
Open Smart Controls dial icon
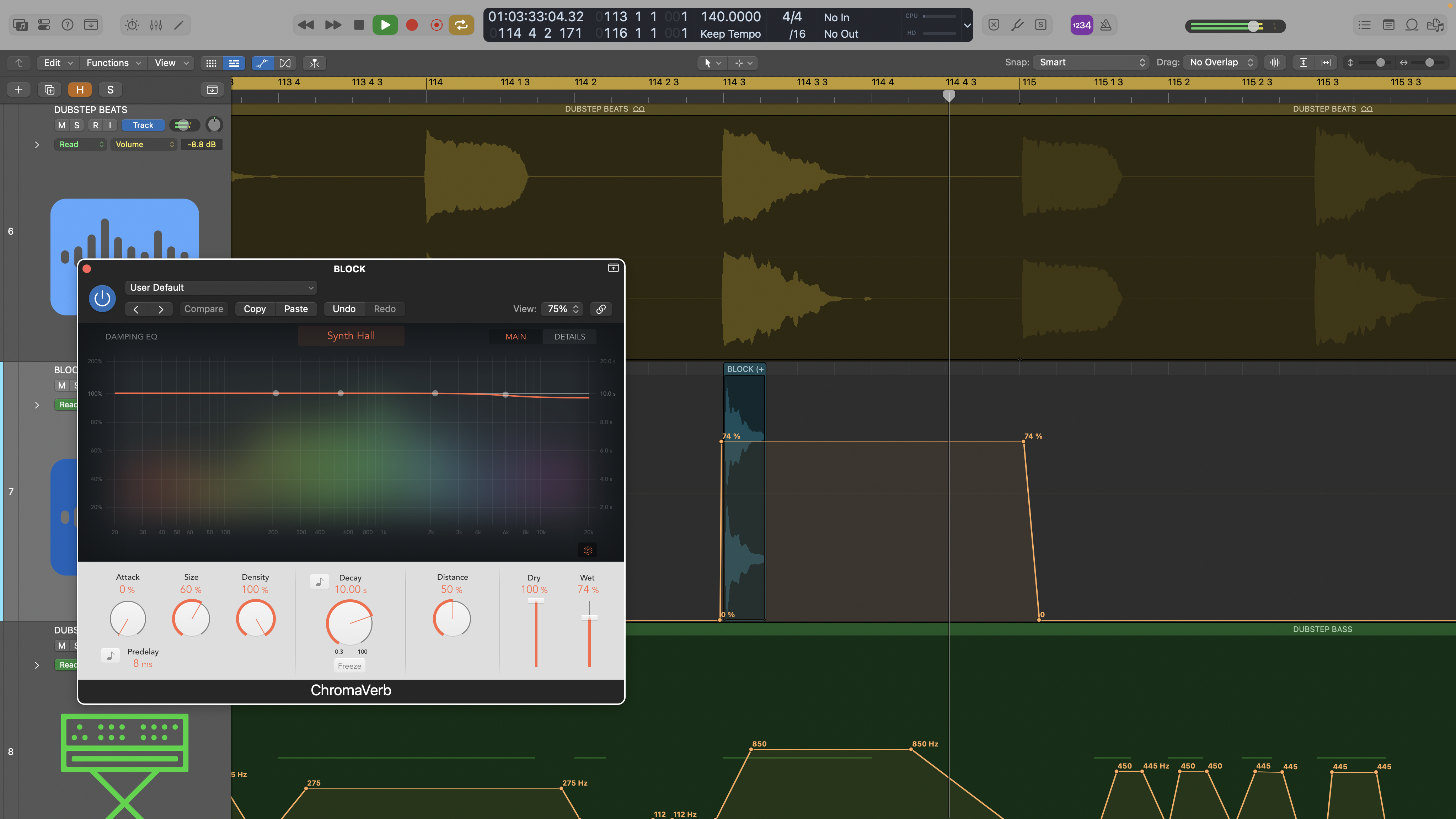(x=132, y=25)
